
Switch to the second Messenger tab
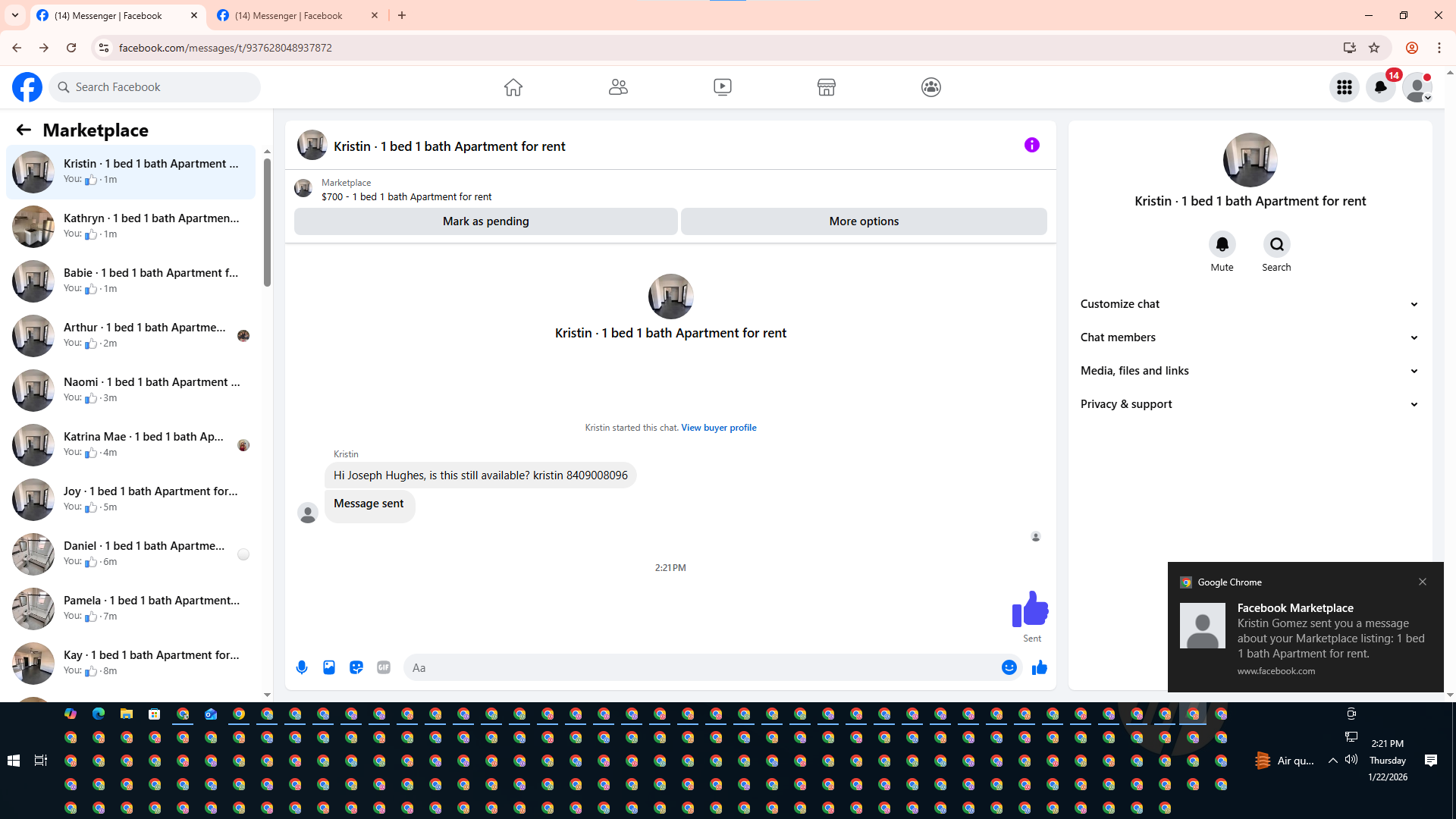[299, 15]
